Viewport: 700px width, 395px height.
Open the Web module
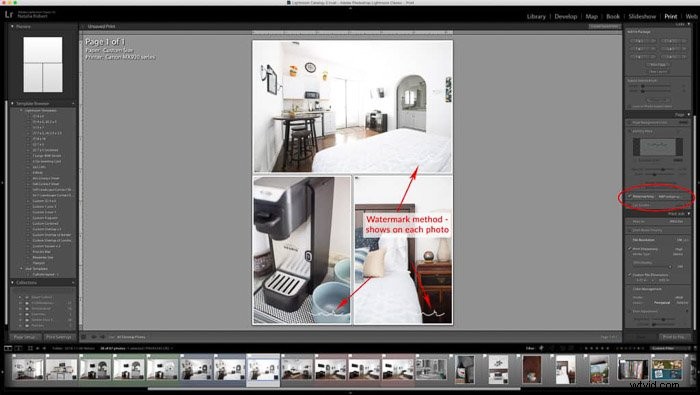pyautogui.click(x=692, y=17)
